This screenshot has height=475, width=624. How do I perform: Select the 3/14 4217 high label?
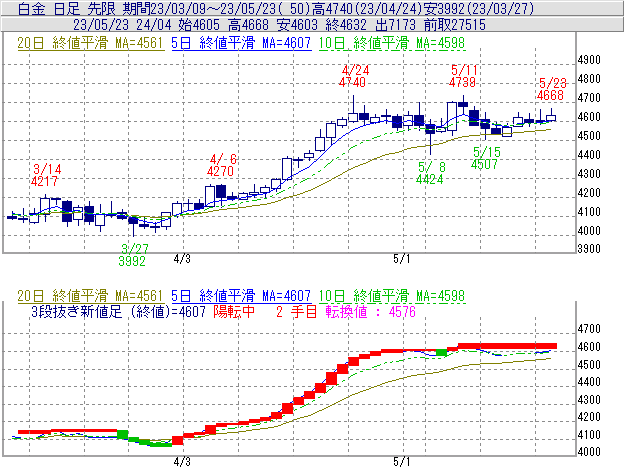tap(46, 175)
